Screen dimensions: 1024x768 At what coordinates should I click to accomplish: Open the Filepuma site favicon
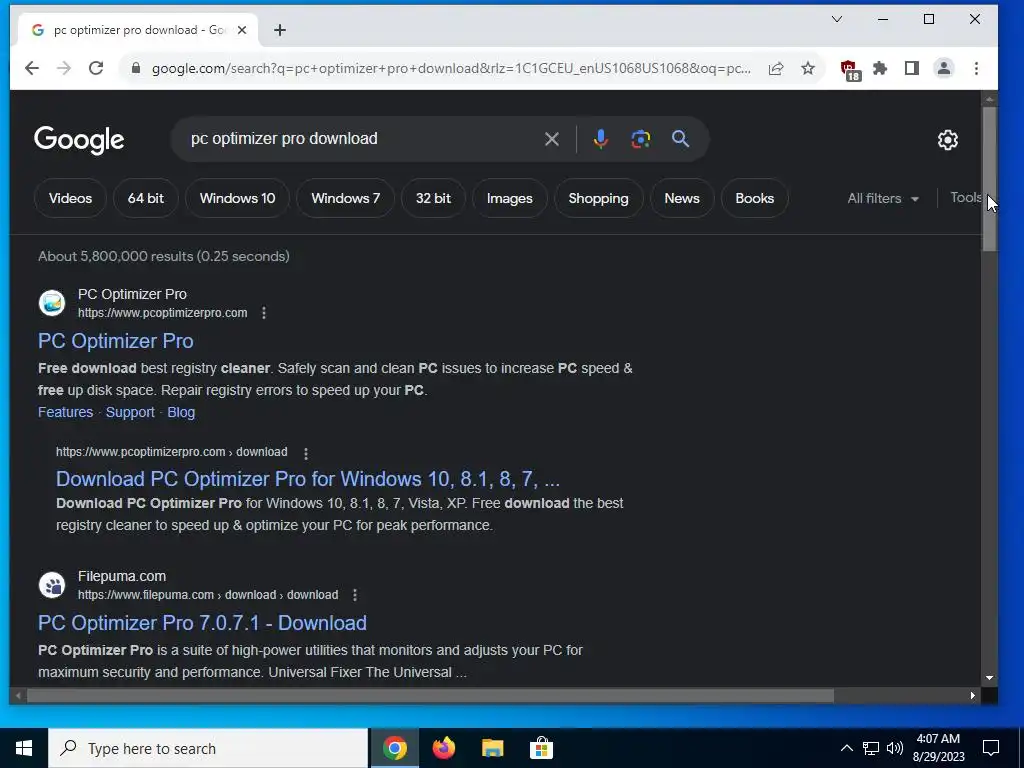[52, 585]
